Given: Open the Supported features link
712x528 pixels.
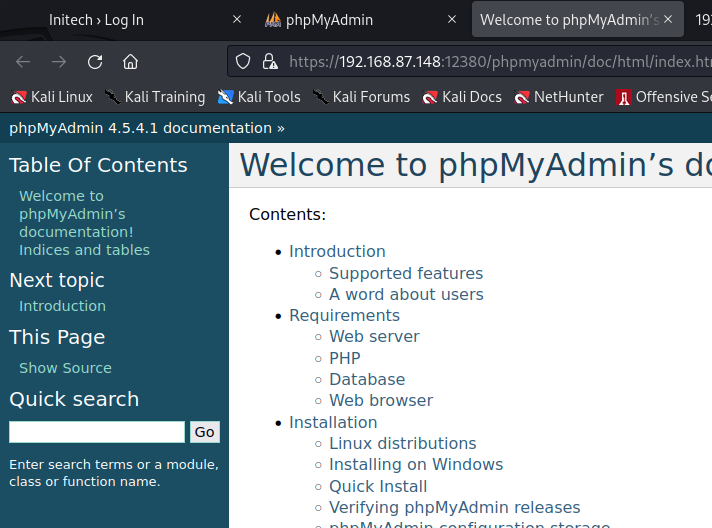Looking at the screenshot, I should point(406,273).
